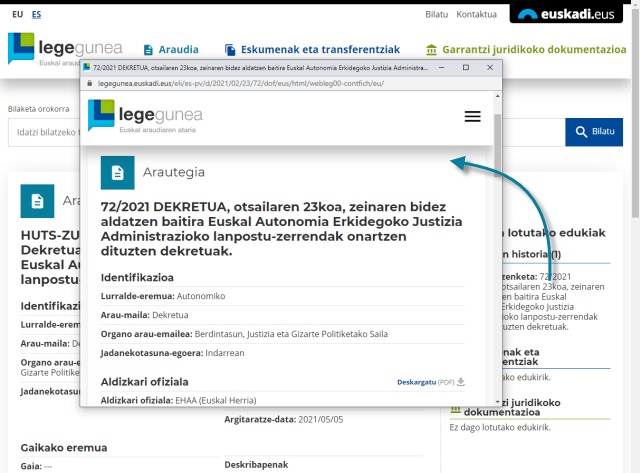Click the padlock icon in popup address bar
Screen dimensions: 640x473
click(91, 84)
